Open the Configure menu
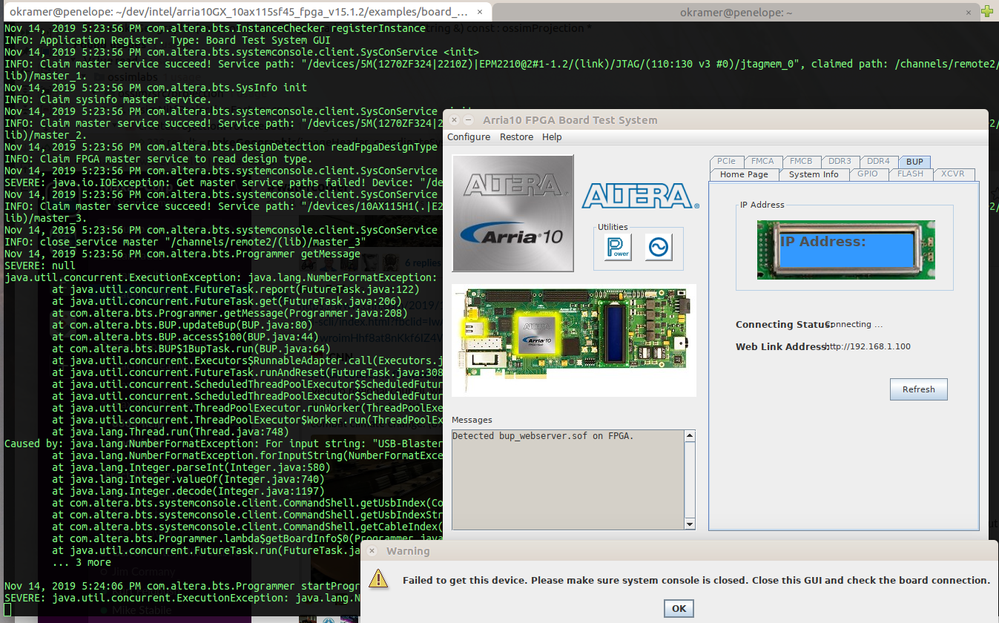 (468, 137)
